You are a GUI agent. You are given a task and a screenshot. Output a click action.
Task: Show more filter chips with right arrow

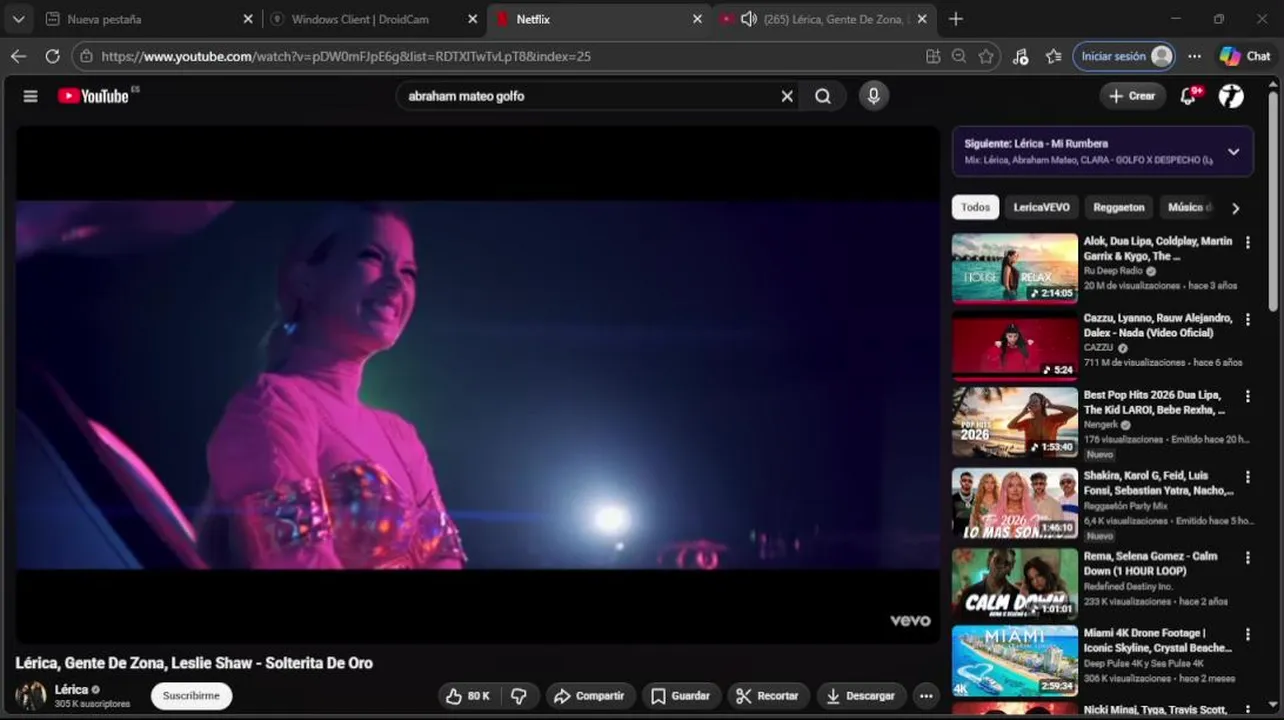pos(1235,208)
